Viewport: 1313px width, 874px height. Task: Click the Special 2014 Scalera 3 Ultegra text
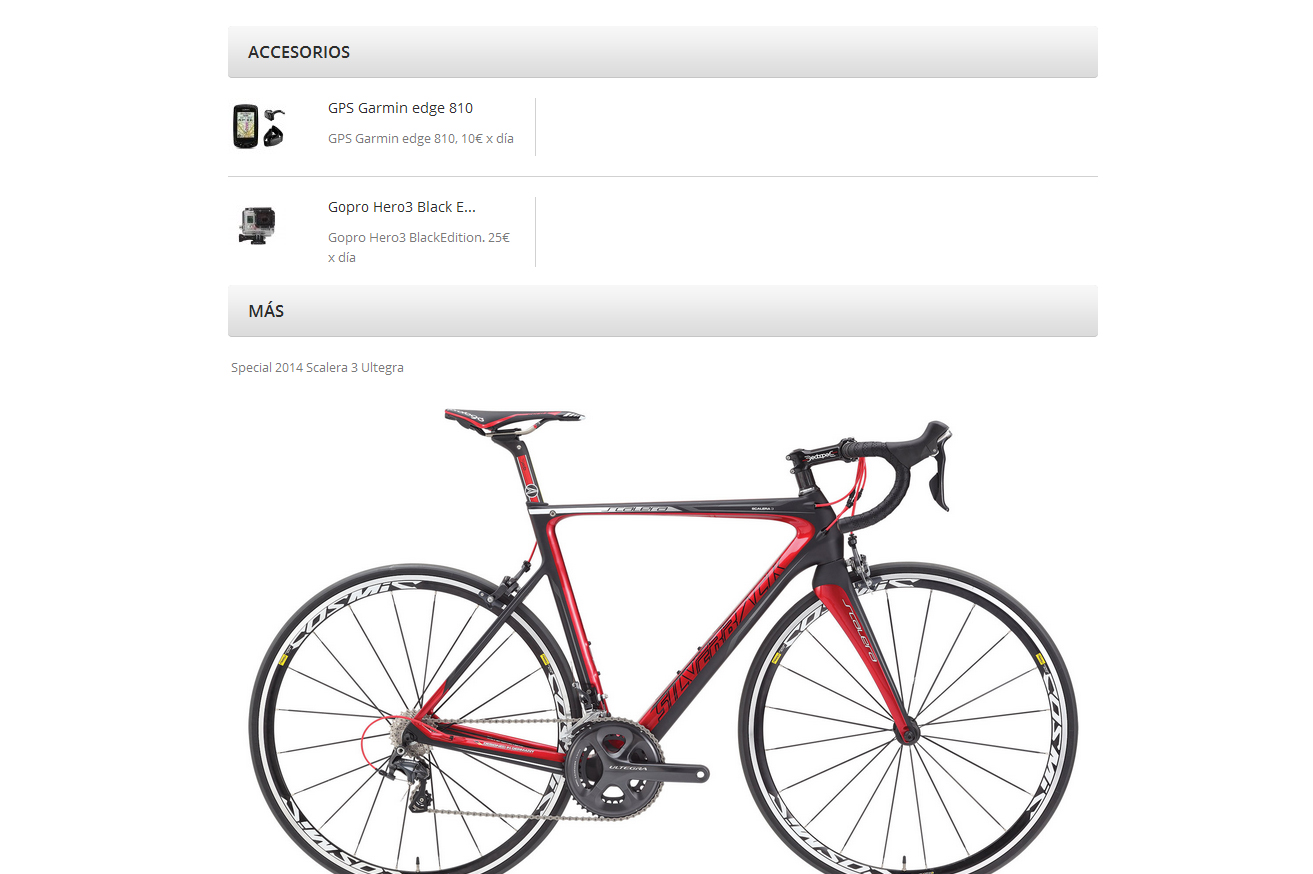coord(317,368)
